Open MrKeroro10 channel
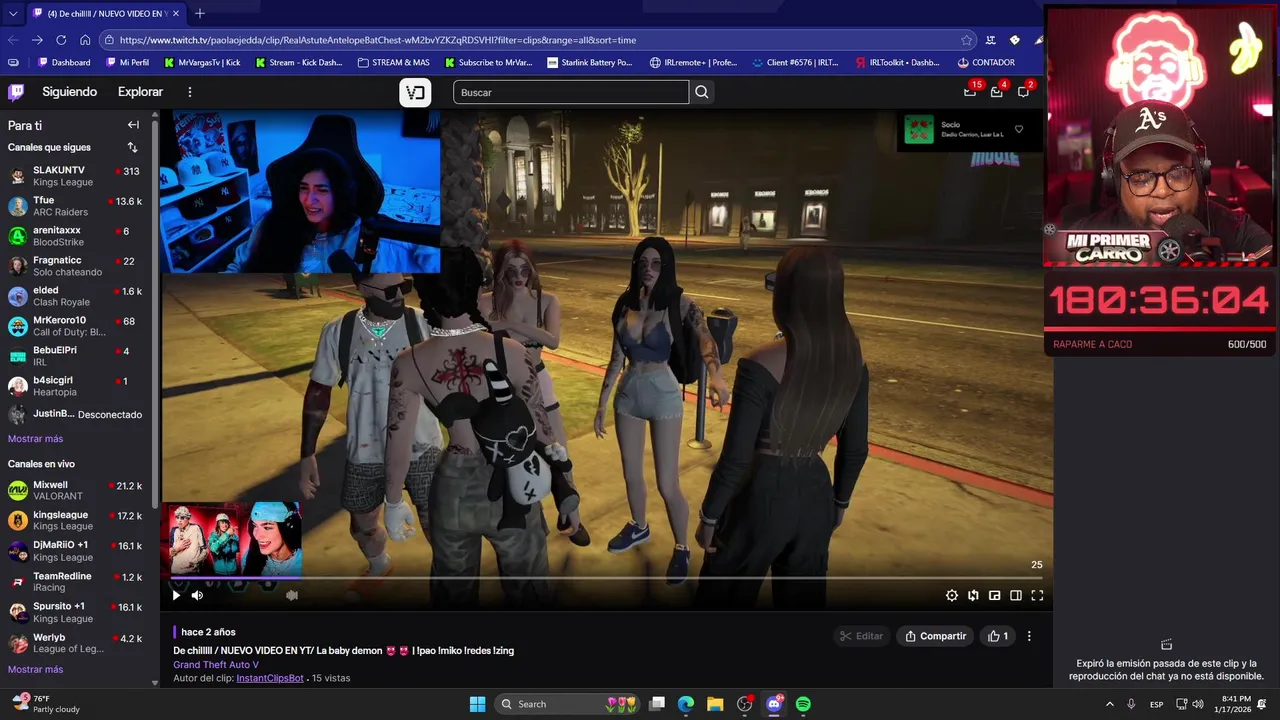This screenshot has height=720, width=1280. (76, 326)
